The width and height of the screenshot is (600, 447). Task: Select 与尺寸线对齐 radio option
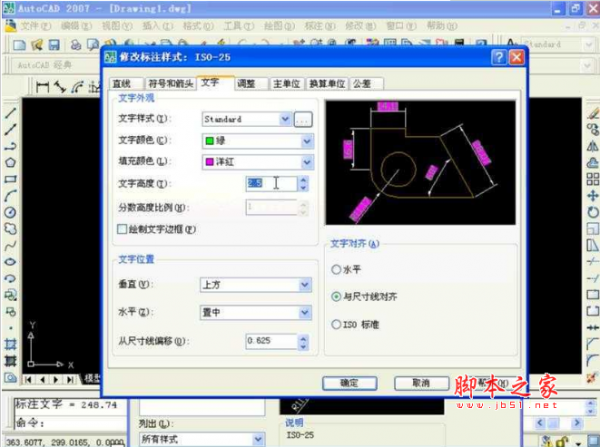336,297
